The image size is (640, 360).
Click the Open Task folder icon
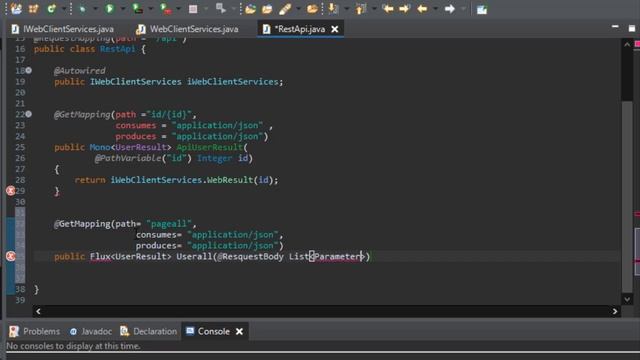(267, 9)
